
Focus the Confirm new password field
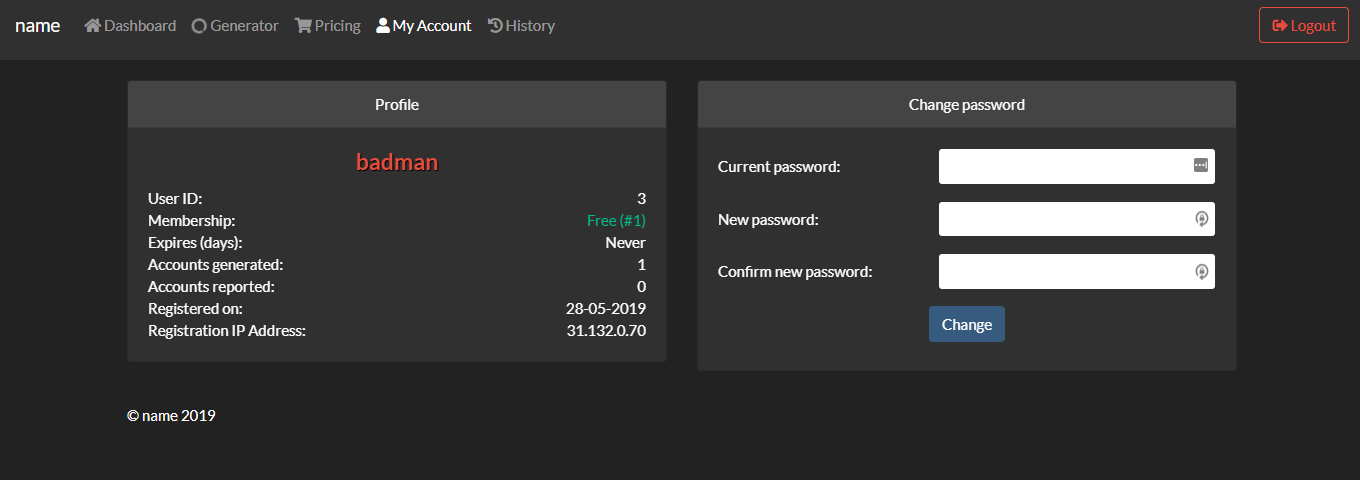point(1077,271)
